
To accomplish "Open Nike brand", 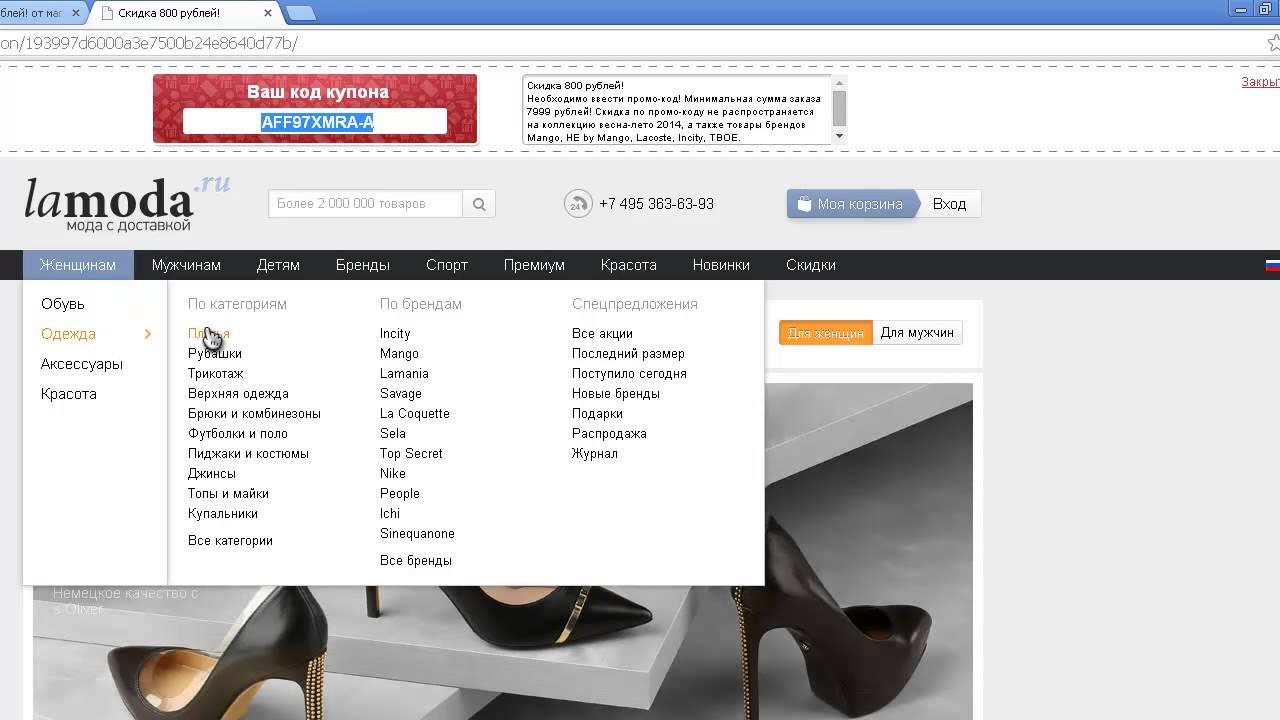I will click(393, 474).
